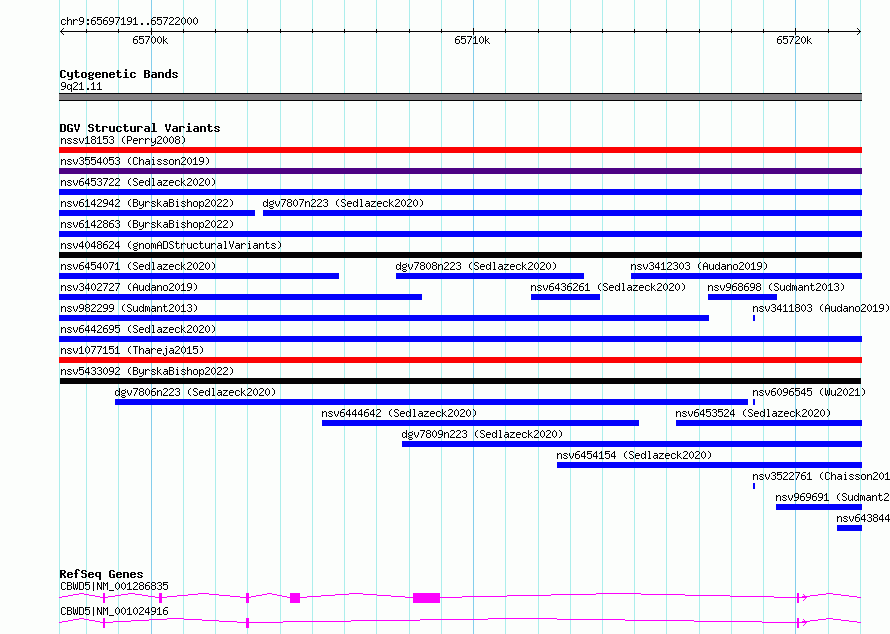This screenshot has height=634, width=890.
Task: Click the nsv643844 variant bar
Action: [x=849, y=528]
